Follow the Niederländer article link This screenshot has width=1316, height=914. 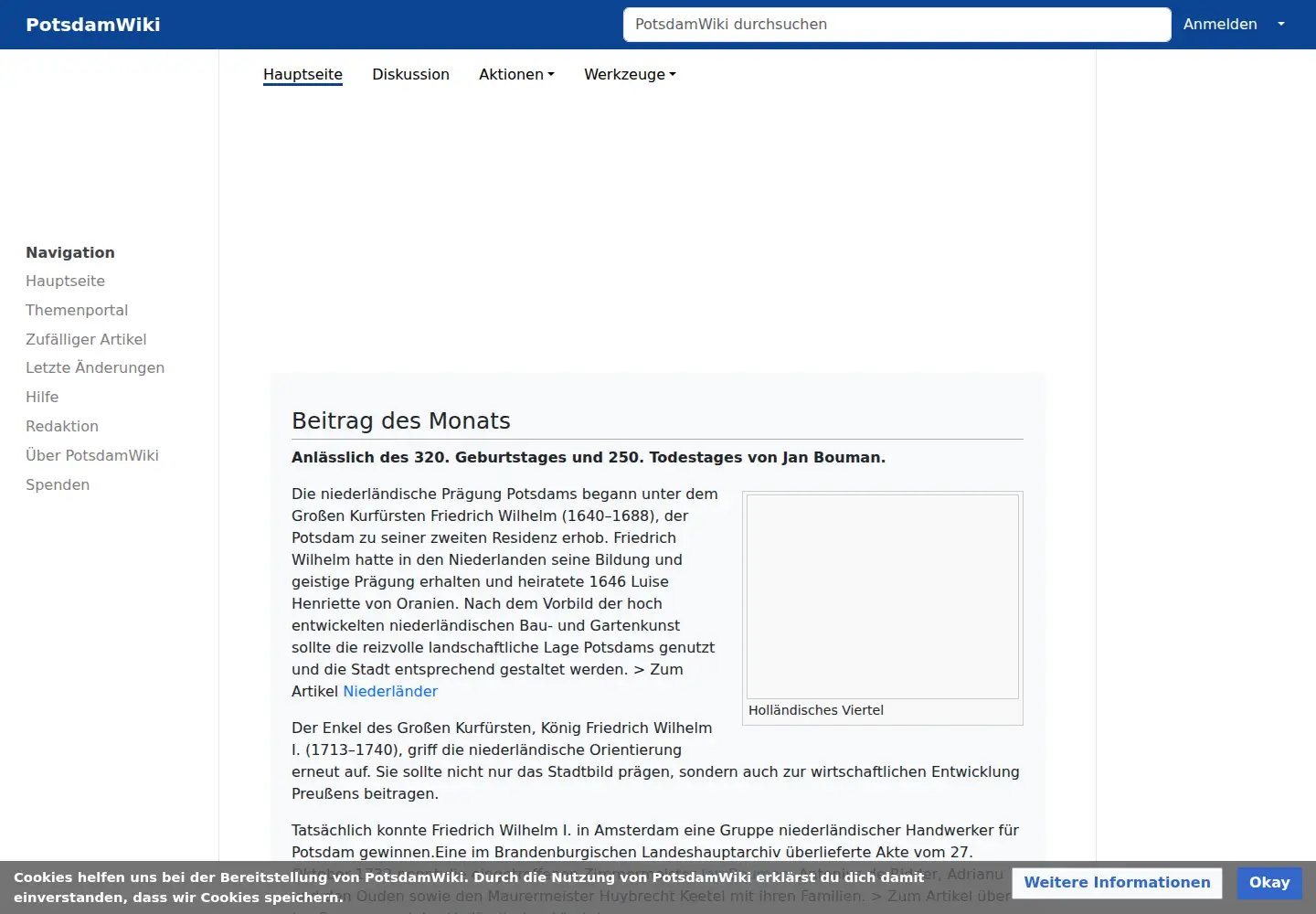[x=390, y=692]
